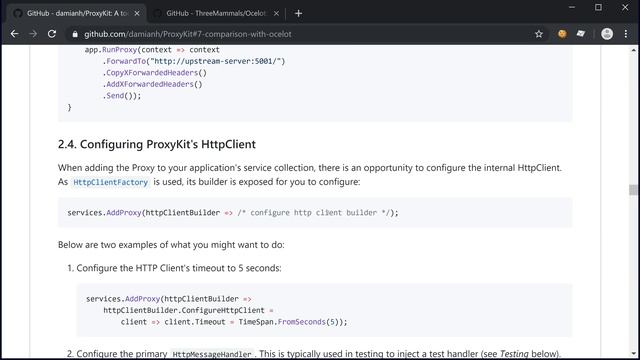Click the TimeSpan.FromSeconds(5) code line

click(x=234, y=322)
